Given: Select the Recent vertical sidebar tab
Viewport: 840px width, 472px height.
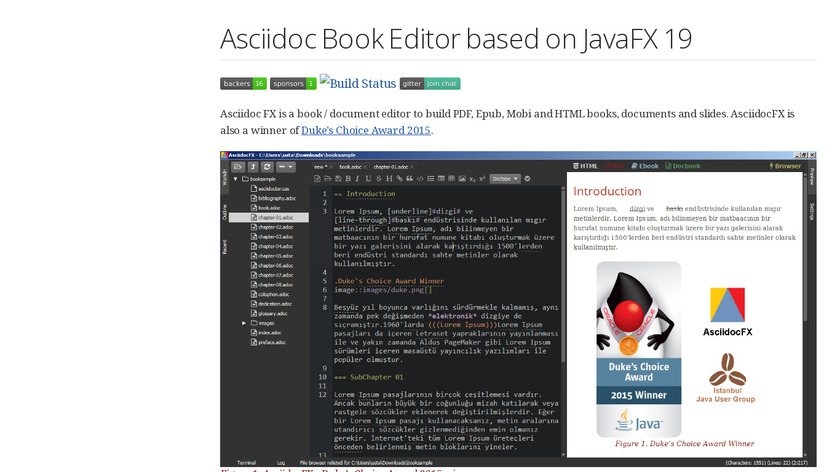Looking at the screenshot, I should point(224,247).
